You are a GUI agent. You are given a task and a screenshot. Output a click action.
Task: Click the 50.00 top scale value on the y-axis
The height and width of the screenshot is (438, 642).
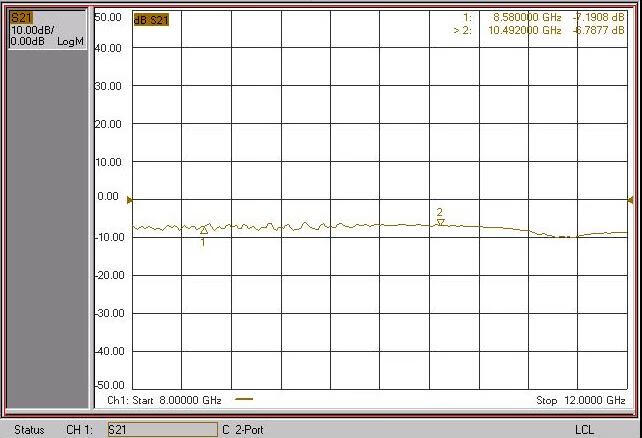click(107, 18)
